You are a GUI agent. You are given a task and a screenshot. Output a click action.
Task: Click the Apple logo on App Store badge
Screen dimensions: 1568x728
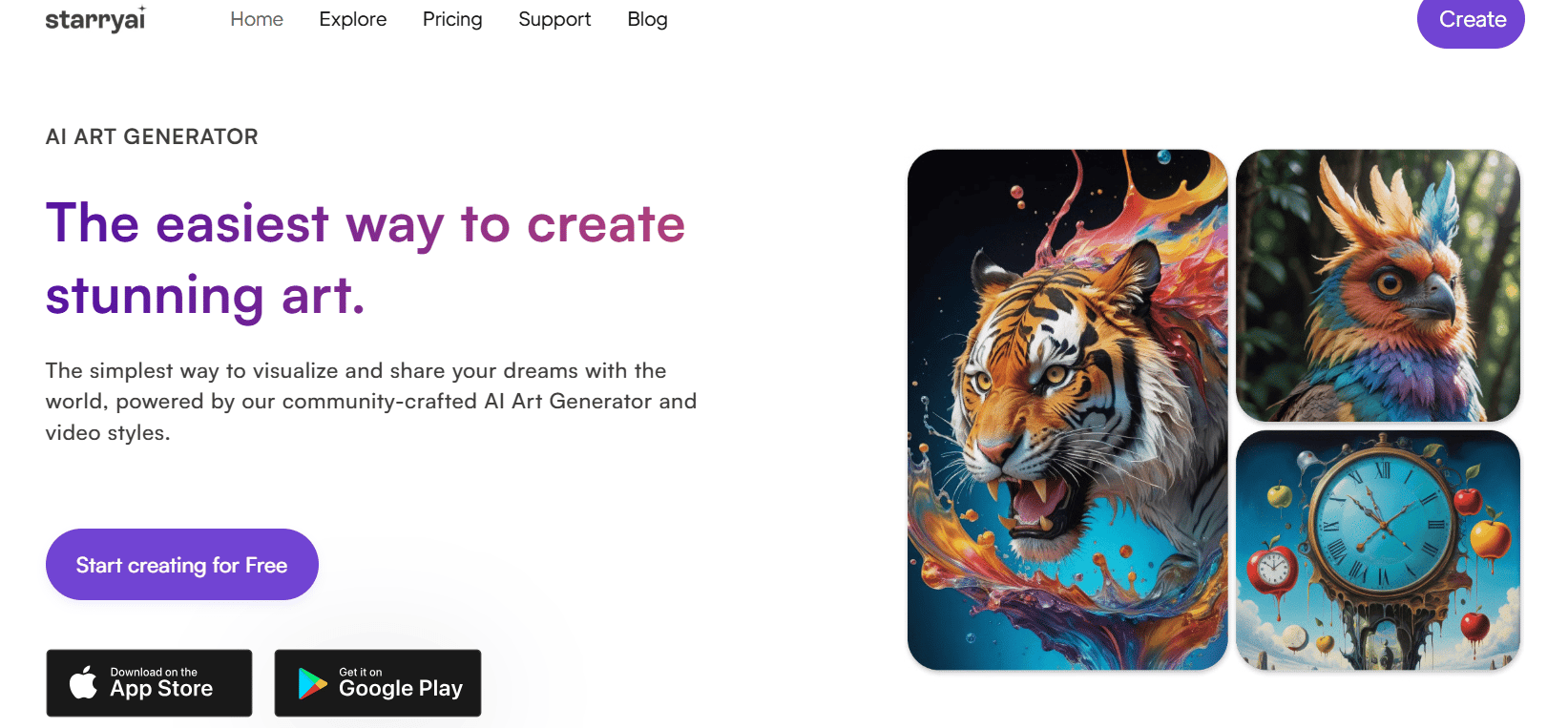84,682
